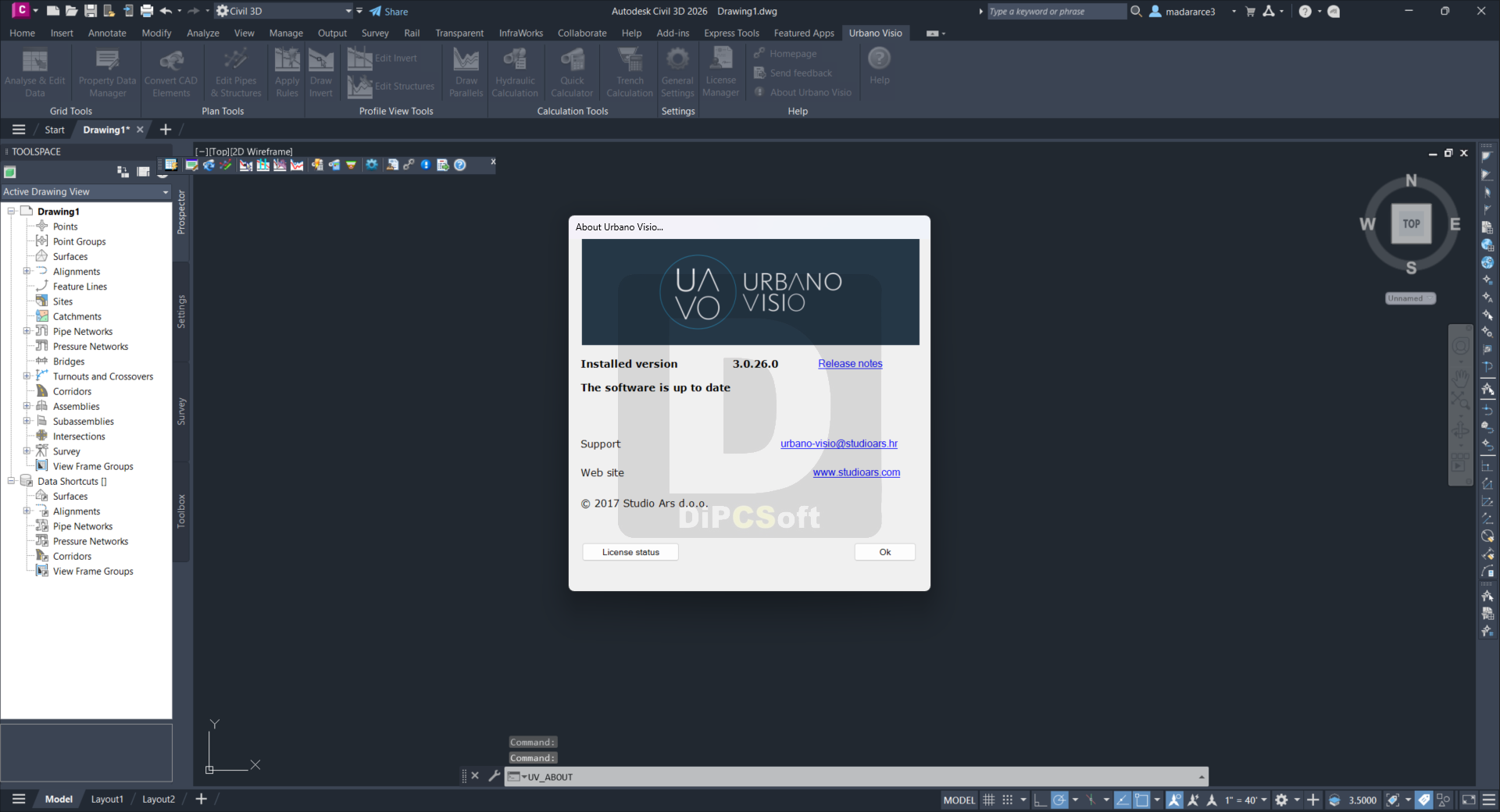Toggle 2D object snap
Viewport: 1500px width, 812px height.
[x=1141, y=800]
